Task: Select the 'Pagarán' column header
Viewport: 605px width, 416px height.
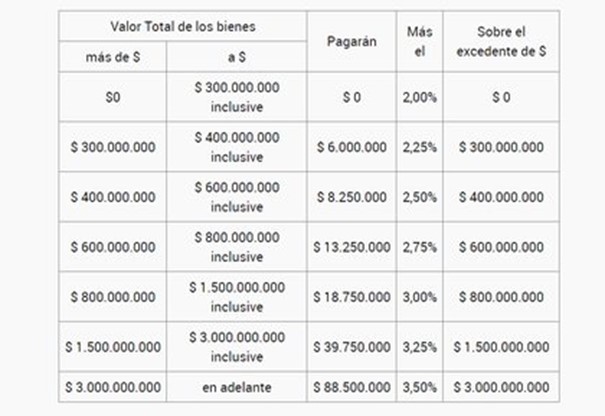Action: pyautogui.click(x=352, y=41)
